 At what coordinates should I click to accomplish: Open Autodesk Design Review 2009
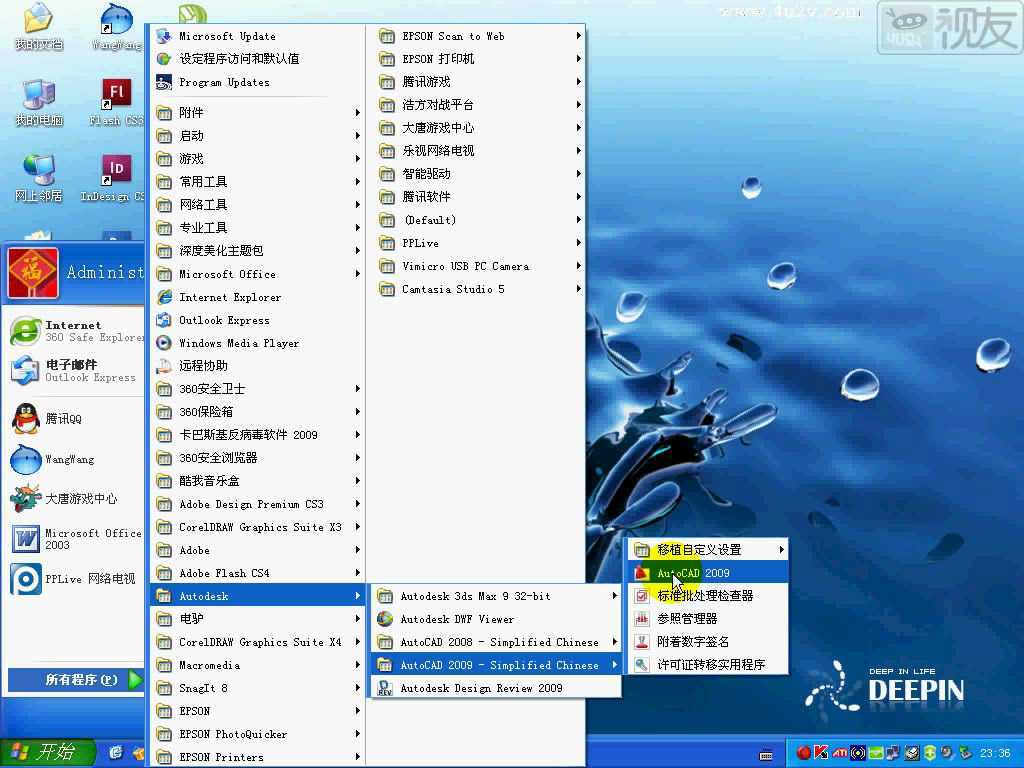[x=496, y=688]
